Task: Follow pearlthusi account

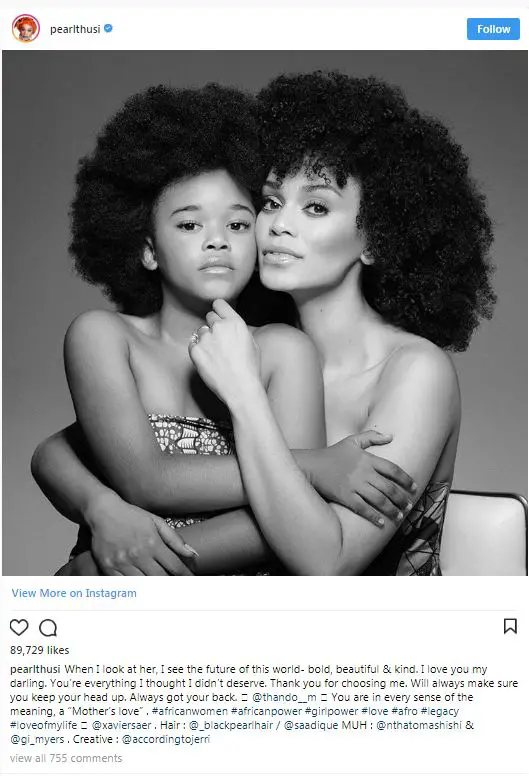Action: click(x=493, y=29)
